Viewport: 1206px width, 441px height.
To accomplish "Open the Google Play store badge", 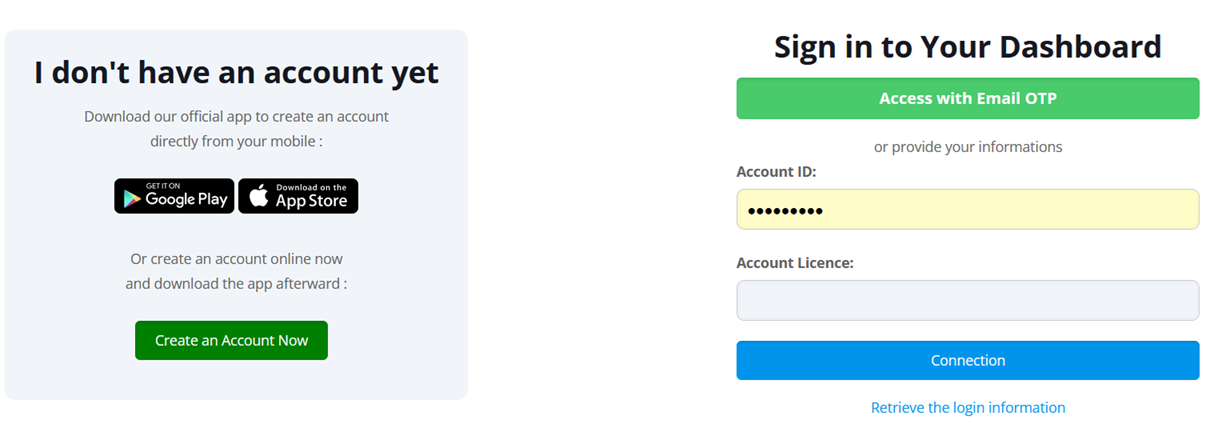I will coord(174,196).
